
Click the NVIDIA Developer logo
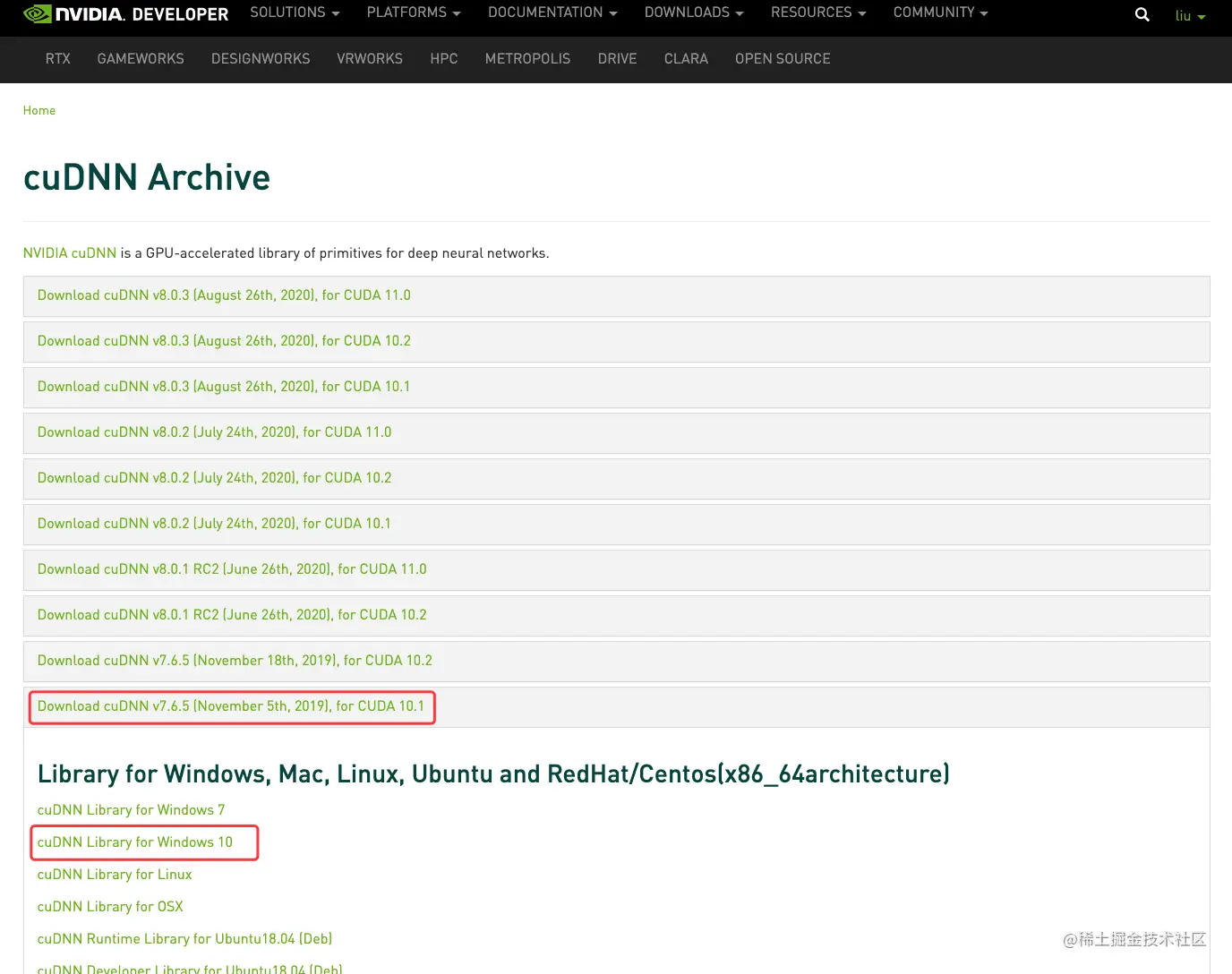click(x=126, y=14)
